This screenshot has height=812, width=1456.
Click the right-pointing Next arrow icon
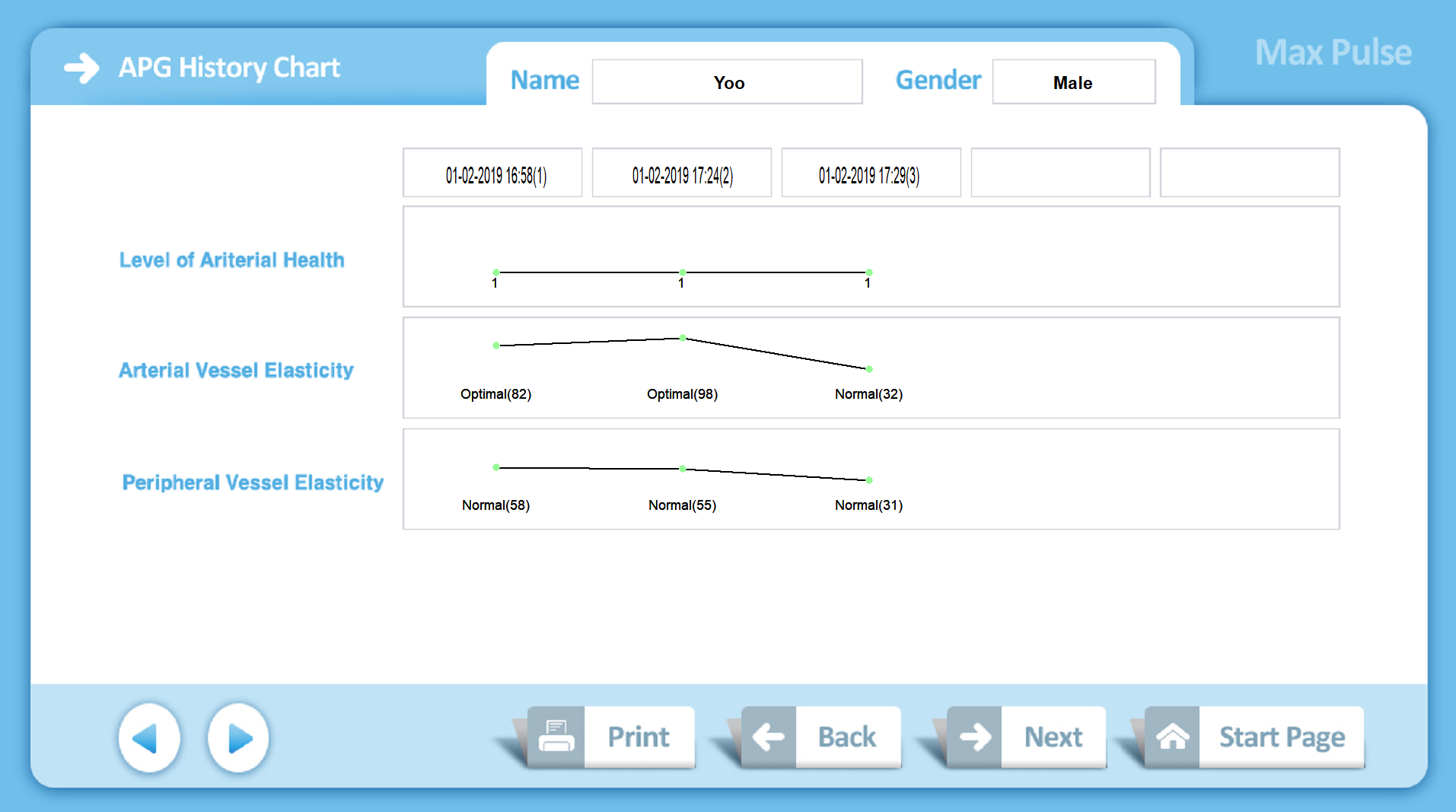(974, 737)
